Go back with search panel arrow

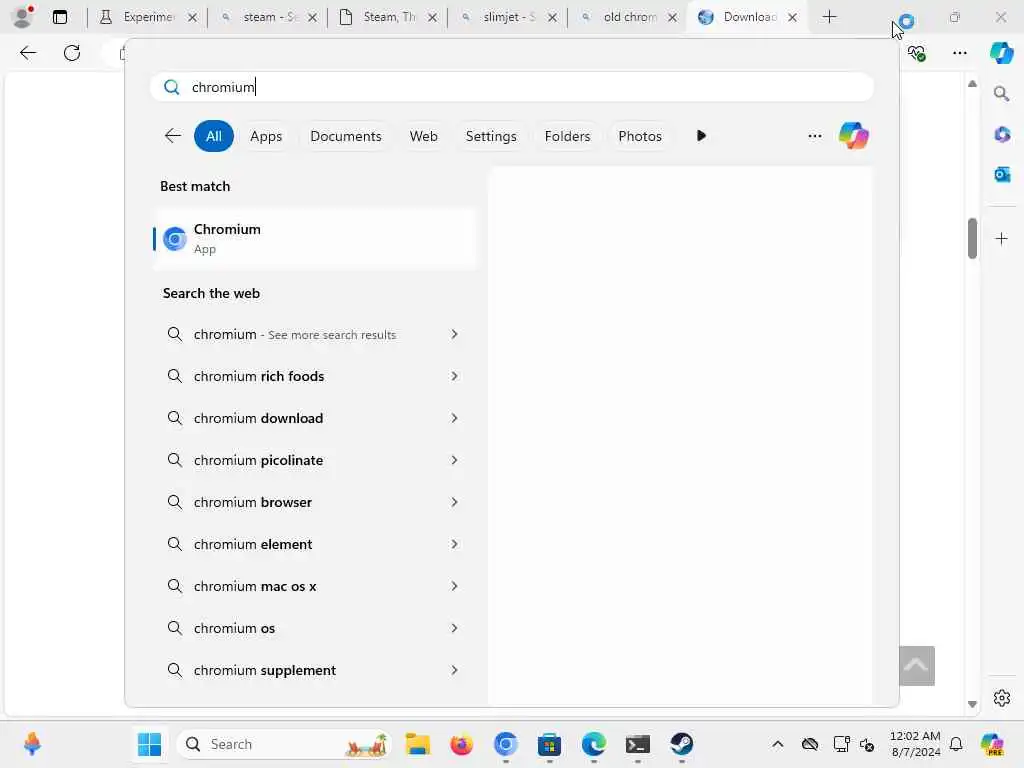172,136
